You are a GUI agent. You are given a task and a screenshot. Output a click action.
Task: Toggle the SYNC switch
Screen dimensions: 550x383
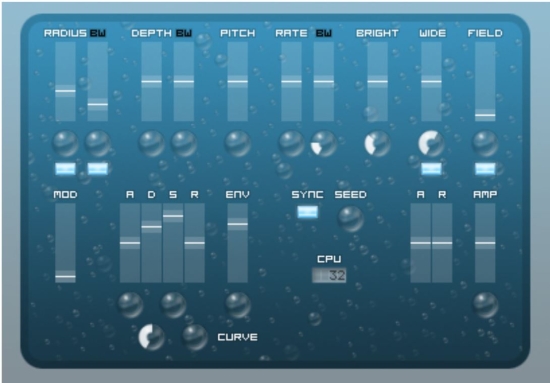point(308,212)
